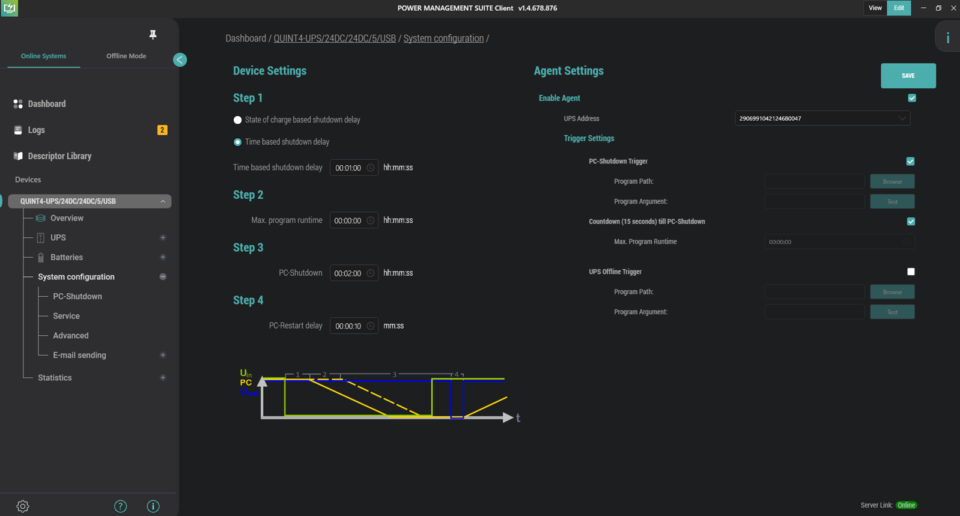Viewport: 960px width, 516px height.
Task: Click the Logs notification badge
Action: tap(162, 130)
